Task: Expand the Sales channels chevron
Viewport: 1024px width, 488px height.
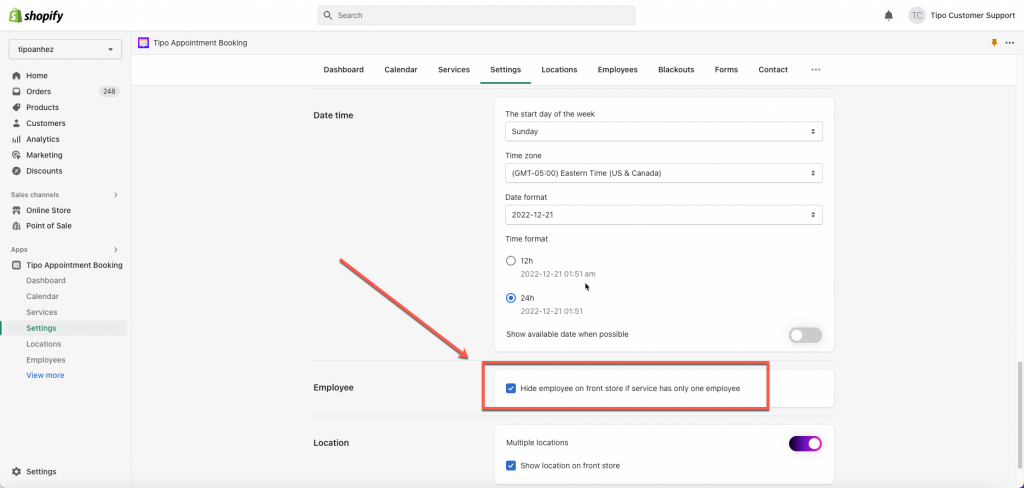Action: pos(116,195)
